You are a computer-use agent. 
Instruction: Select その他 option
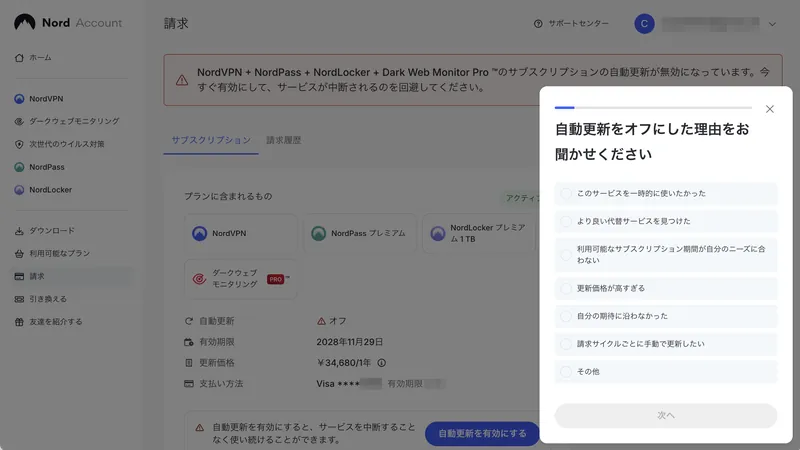click(x=666, y=371)
